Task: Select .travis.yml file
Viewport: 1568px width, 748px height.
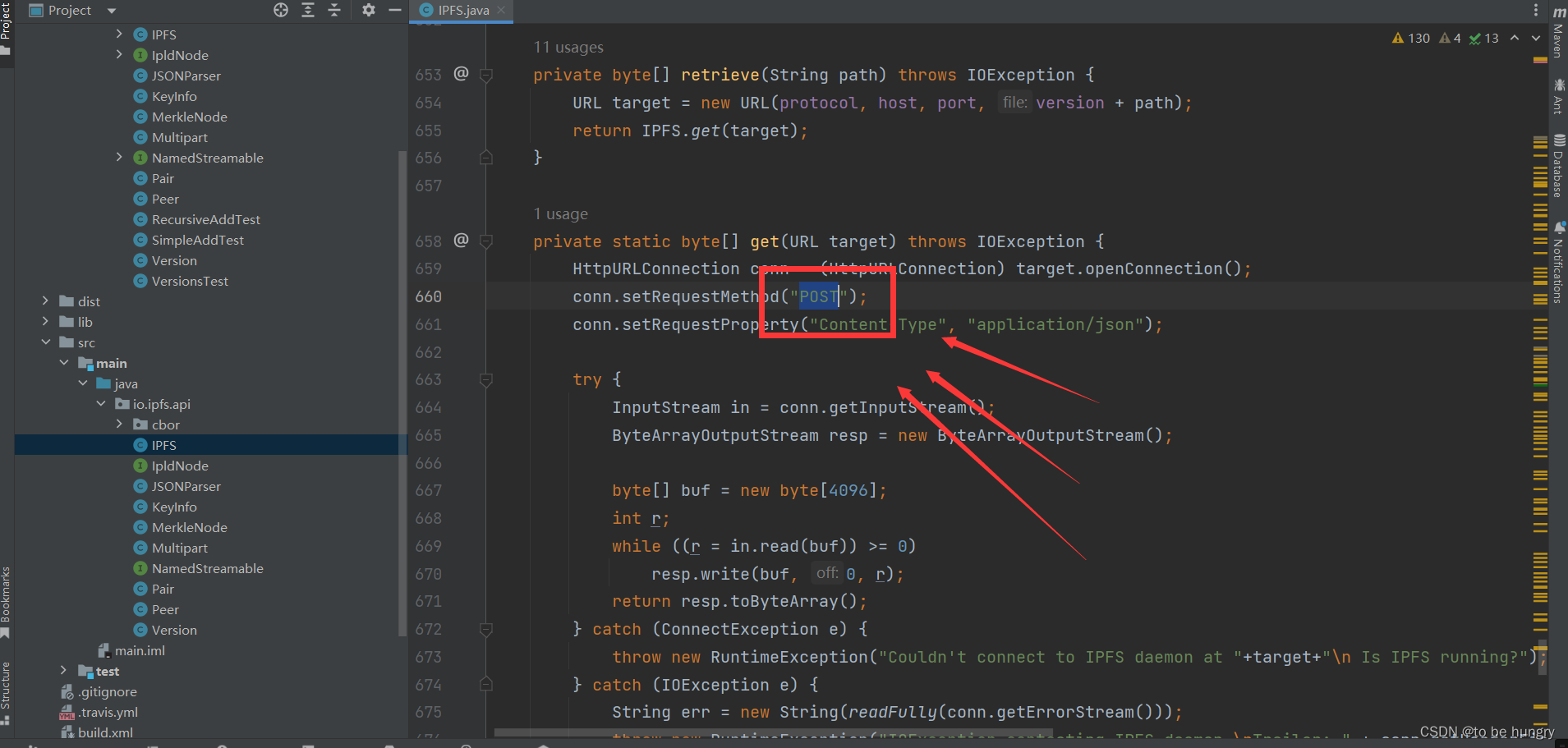Action: (x=100, y=712)
